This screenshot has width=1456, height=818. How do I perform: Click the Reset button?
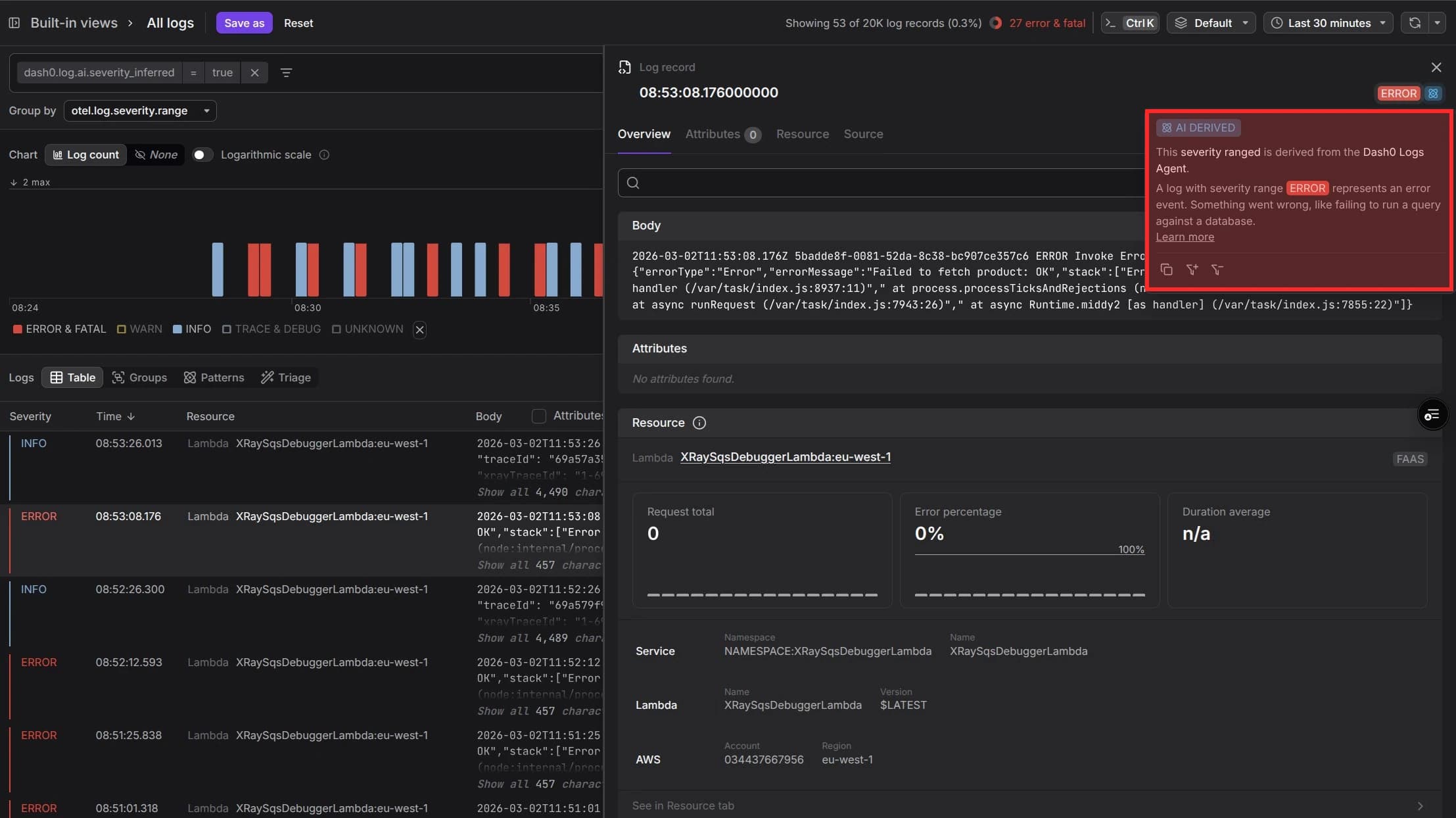[x=298, y=23]
